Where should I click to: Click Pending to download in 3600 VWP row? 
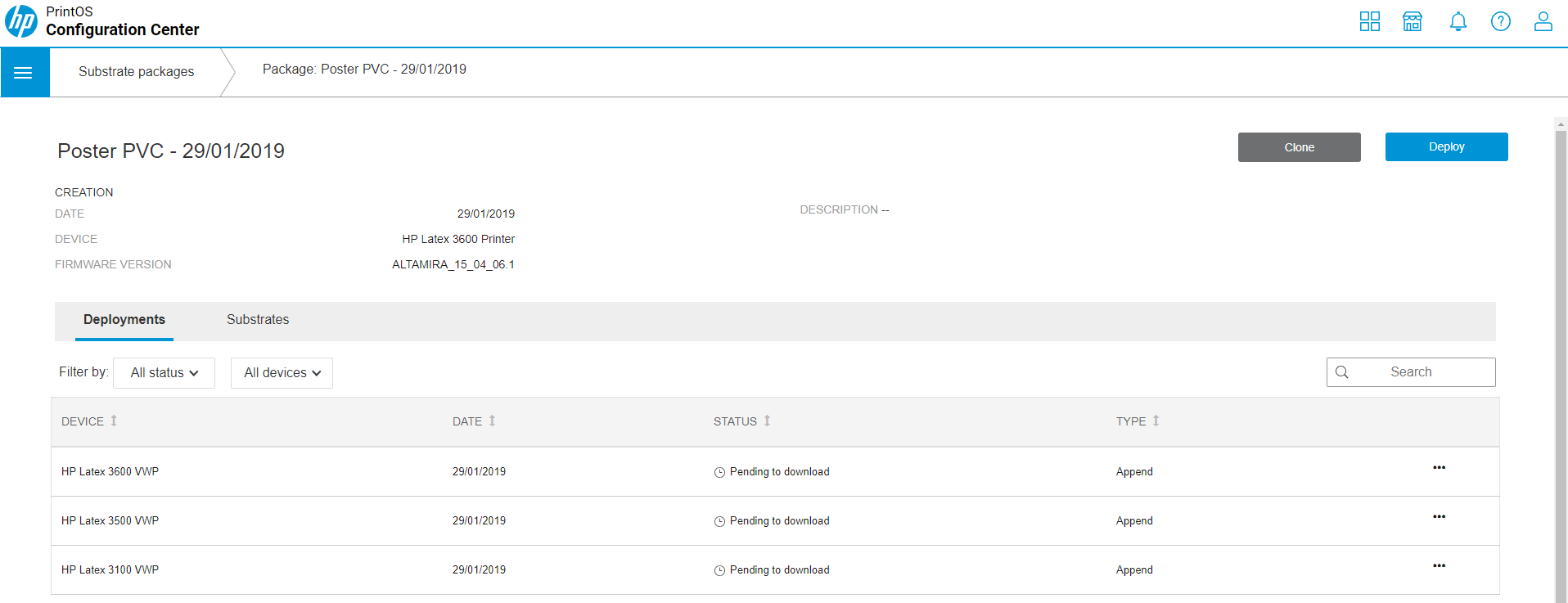[x=780, y=472]
